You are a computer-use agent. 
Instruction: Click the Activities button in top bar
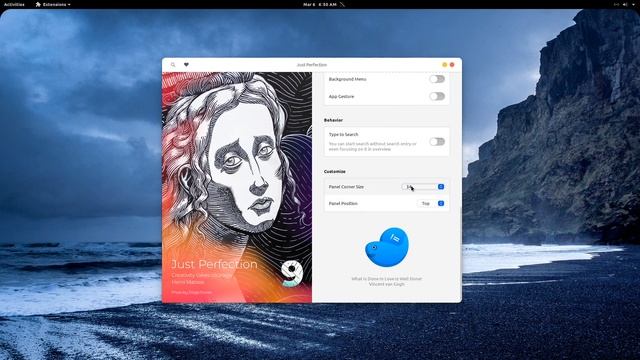14,4
